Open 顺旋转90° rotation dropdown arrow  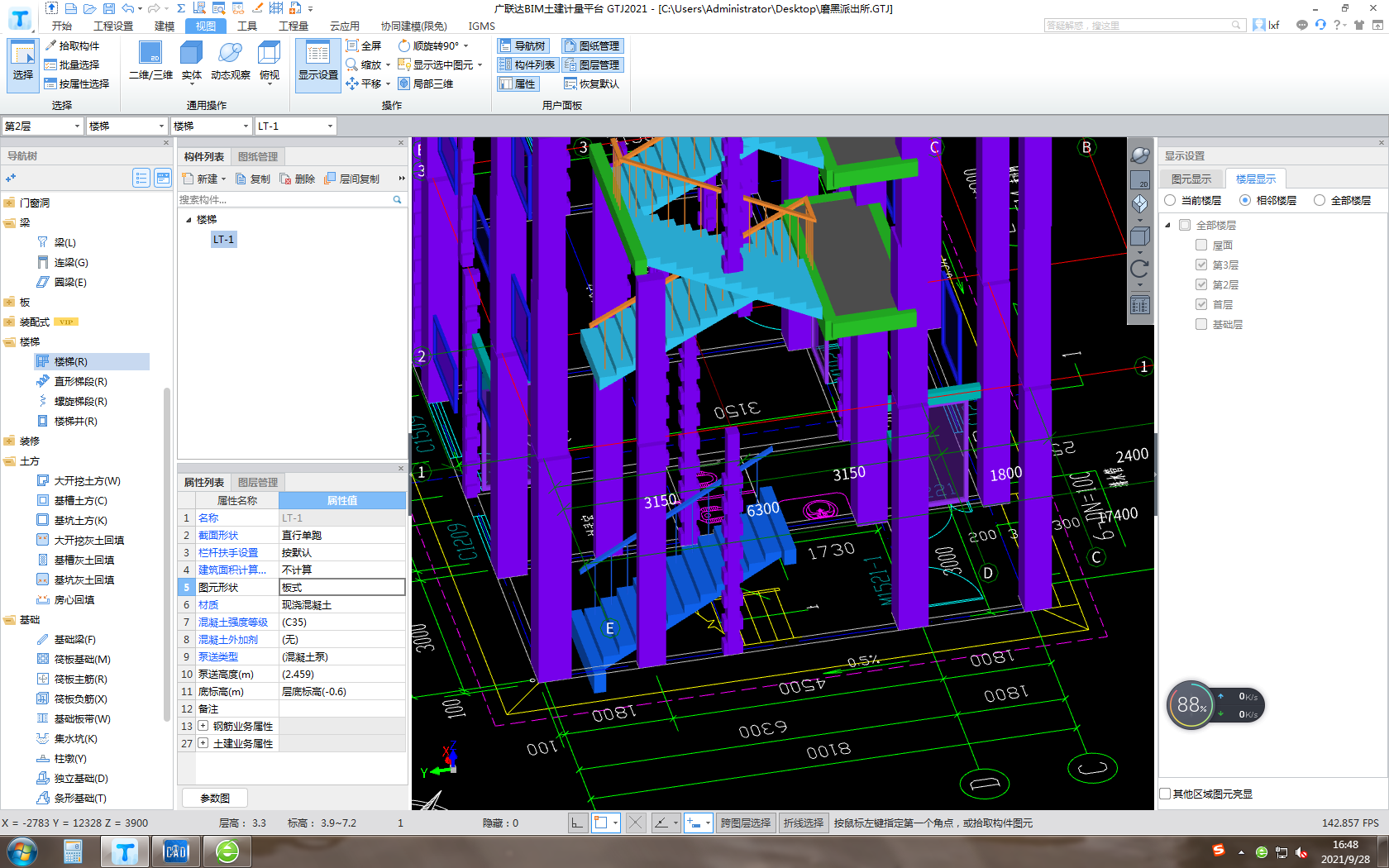tap(465, 46)
